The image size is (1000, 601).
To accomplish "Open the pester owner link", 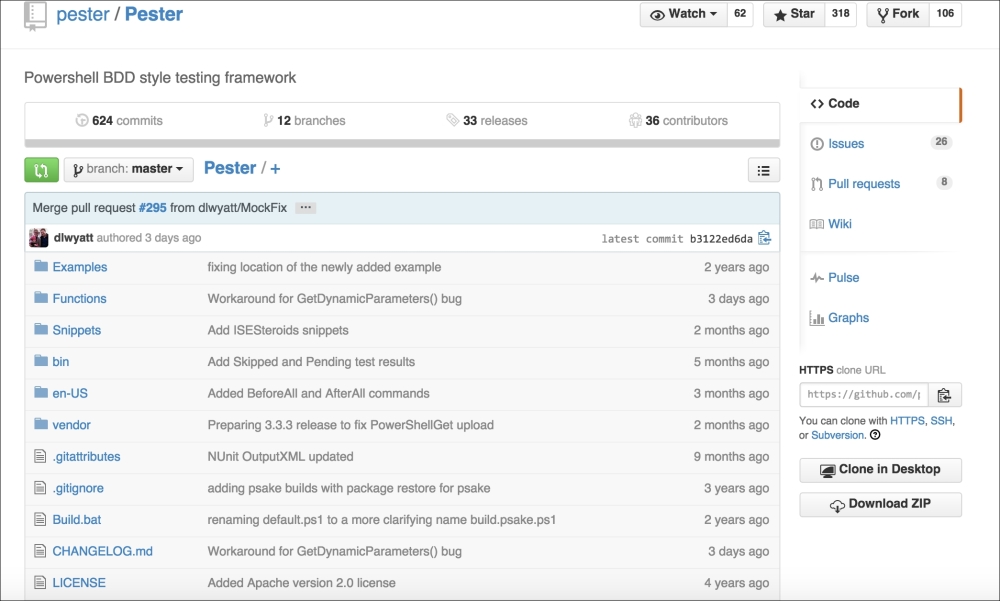I will point(83,15).
